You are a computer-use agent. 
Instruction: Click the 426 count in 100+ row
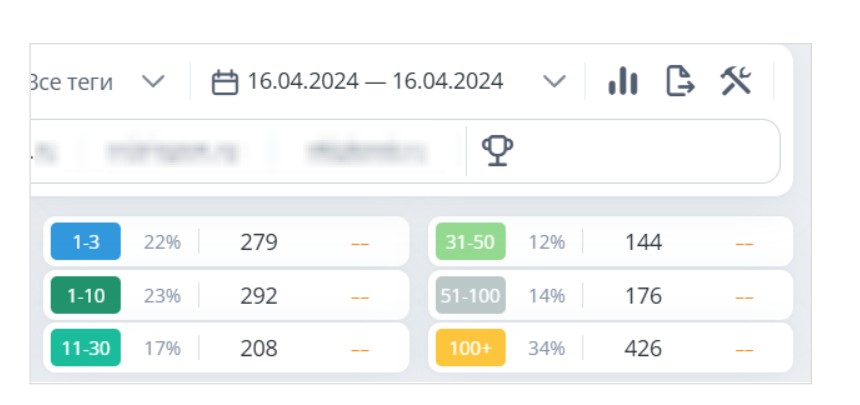point(643,348)
